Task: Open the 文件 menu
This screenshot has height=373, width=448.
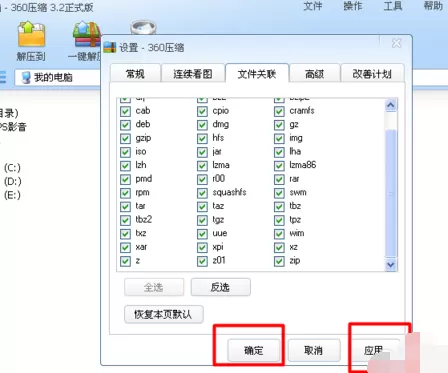Action: click(x=313, y=6)
